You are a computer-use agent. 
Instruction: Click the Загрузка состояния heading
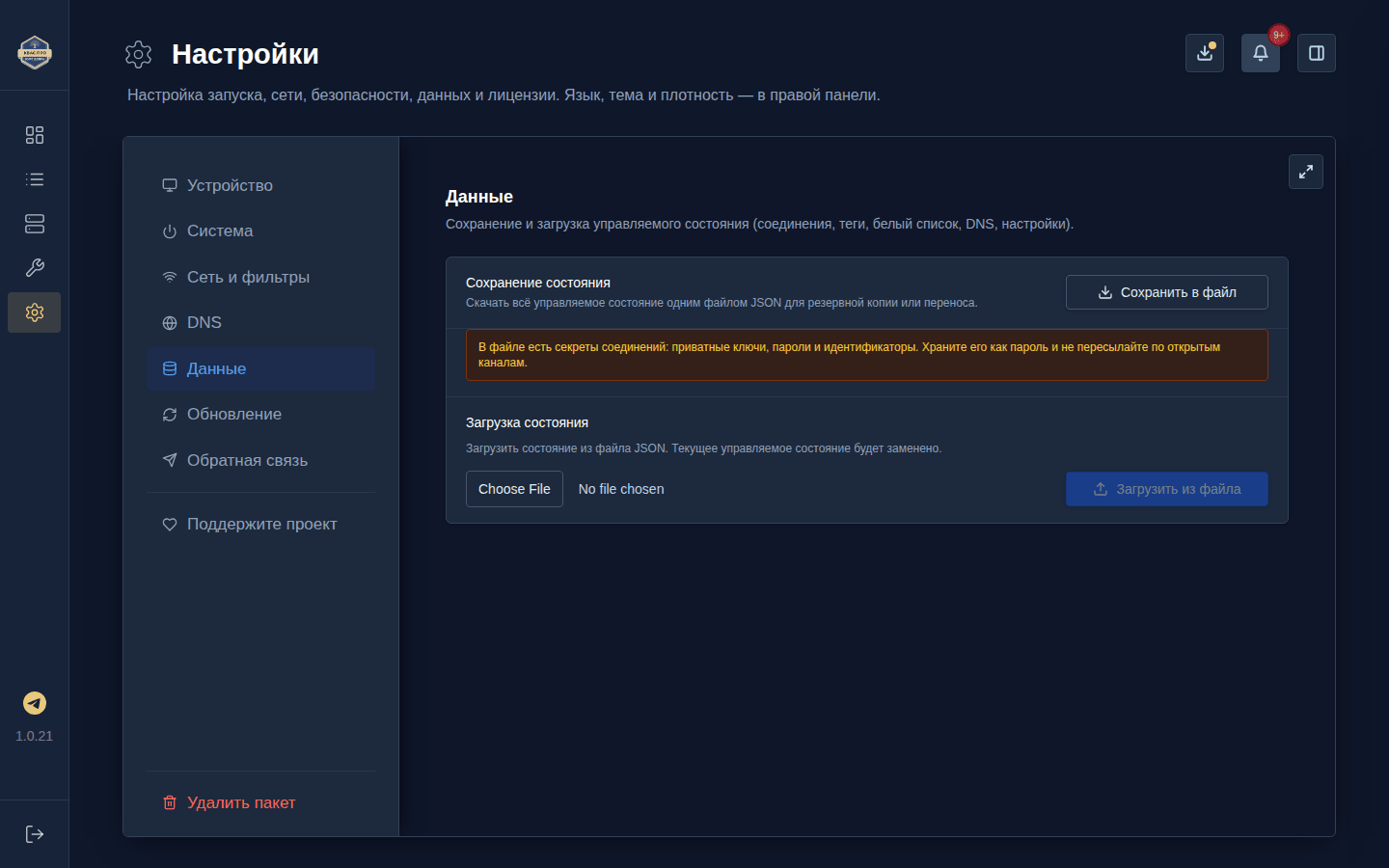click(x=527, y=422)
